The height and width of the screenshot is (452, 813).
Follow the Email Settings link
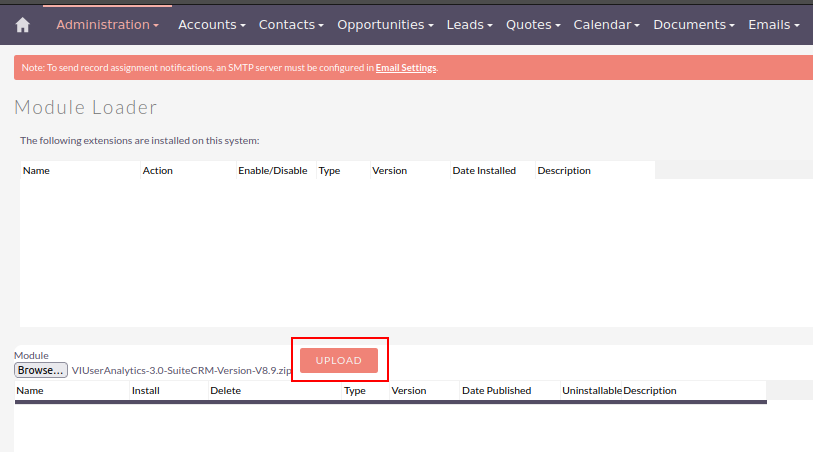point(406,68)
